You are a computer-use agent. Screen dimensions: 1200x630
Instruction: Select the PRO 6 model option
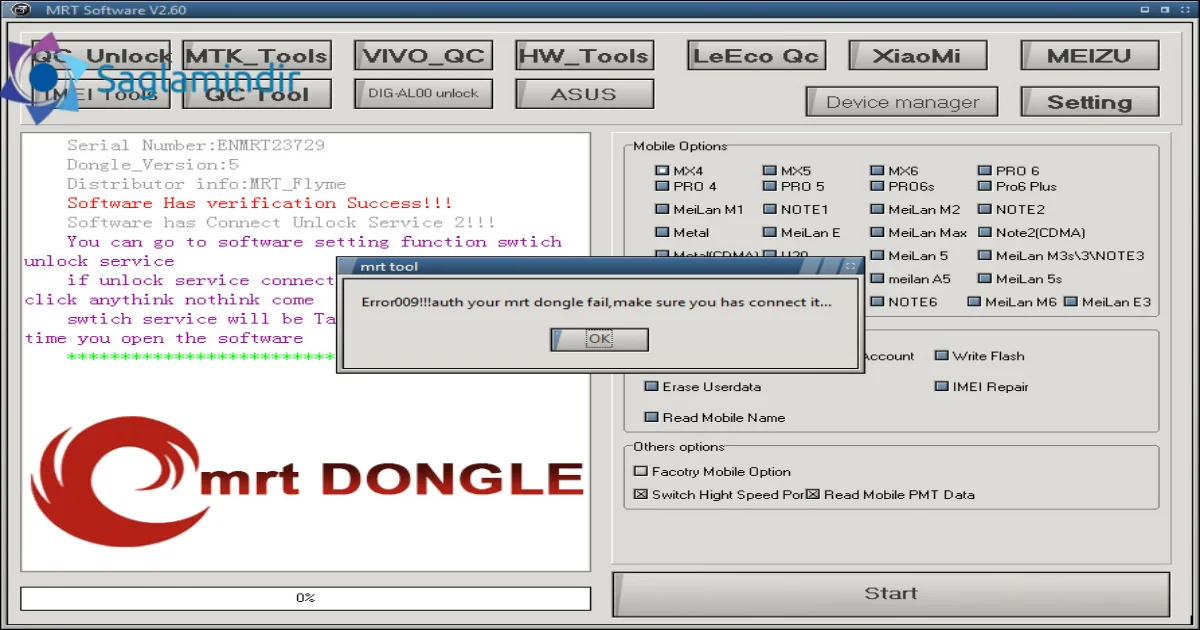tap(1009, 171)
